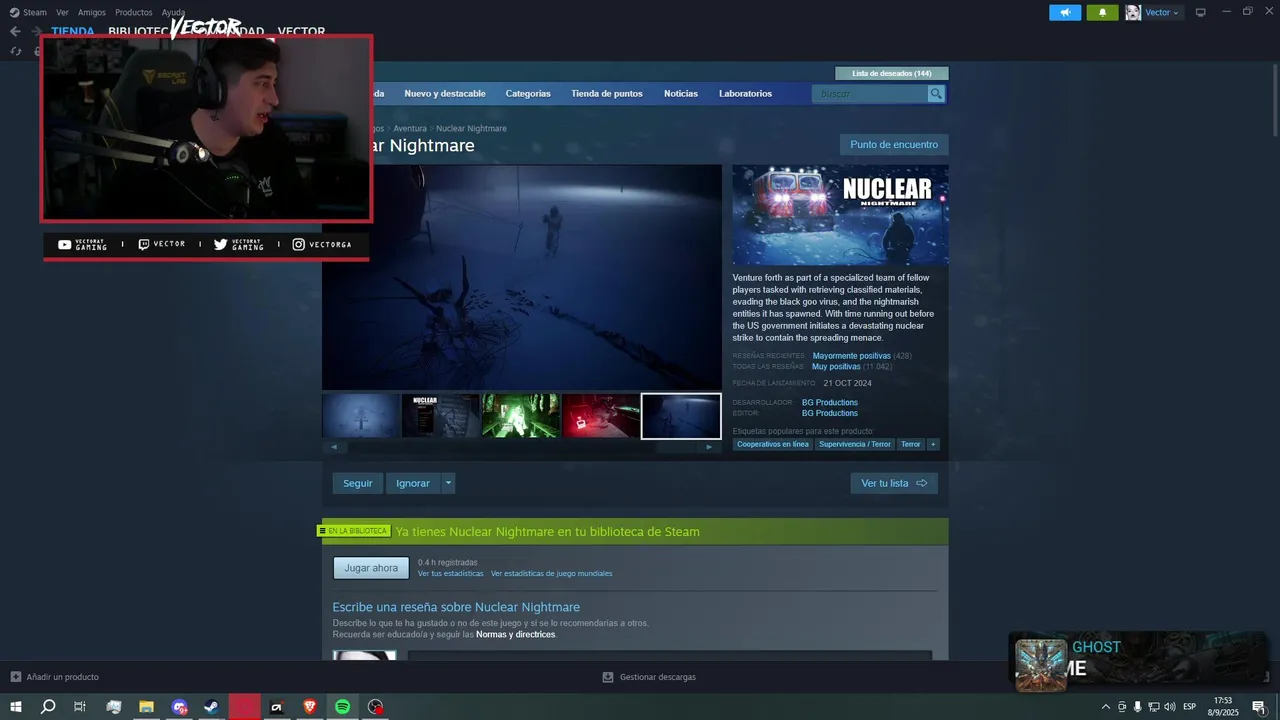Open the developer BG Productions link

click(x=830, y=402)
